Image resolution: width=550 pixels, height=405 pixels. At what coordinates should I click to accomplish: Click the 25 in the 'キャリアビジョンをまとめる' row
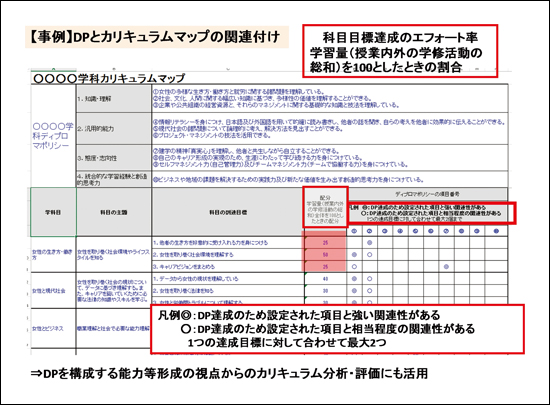coord(326,266)
